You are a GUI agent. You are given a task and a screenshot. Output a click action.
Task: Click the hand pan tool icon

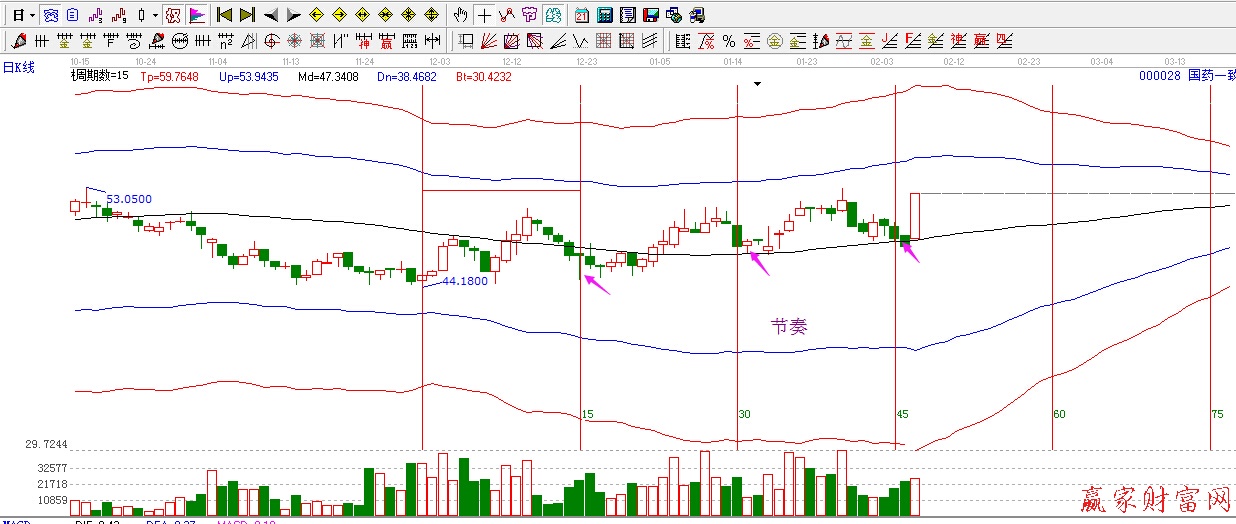(x=460, y=15)
